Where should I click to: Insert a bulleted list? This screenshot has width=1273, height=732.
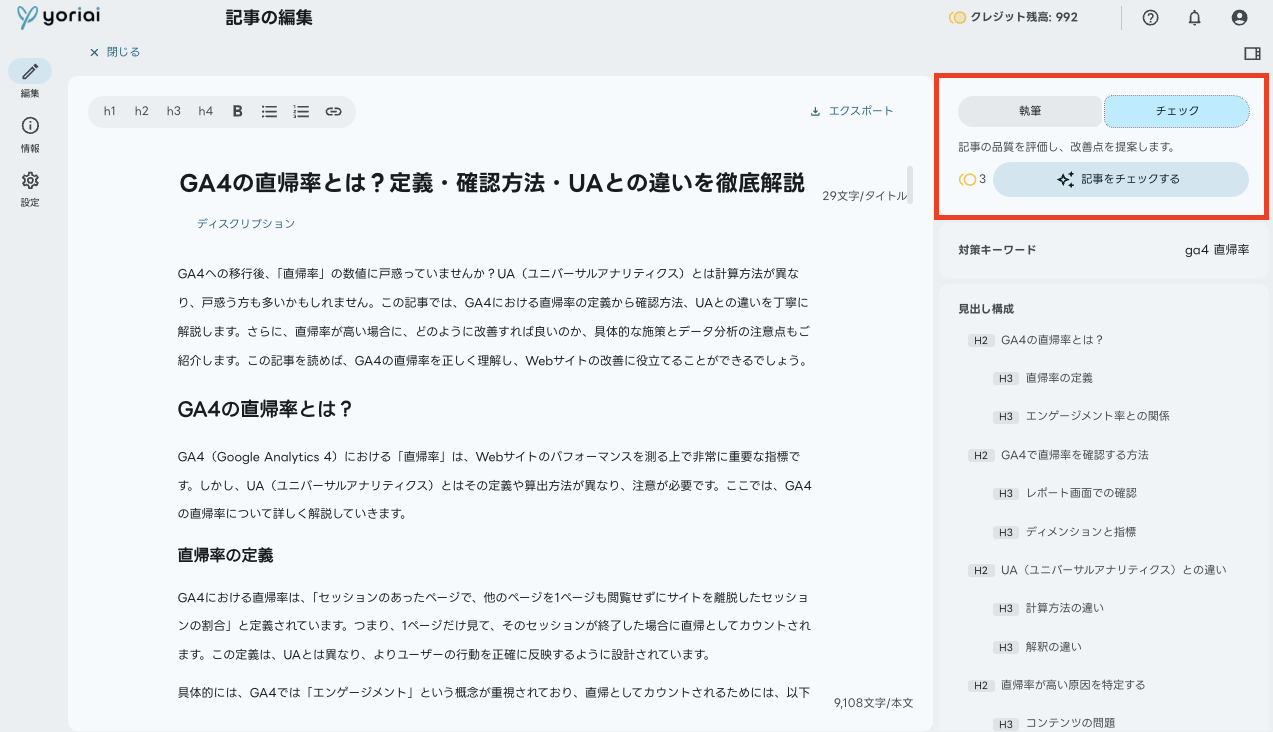coord(269,111)
